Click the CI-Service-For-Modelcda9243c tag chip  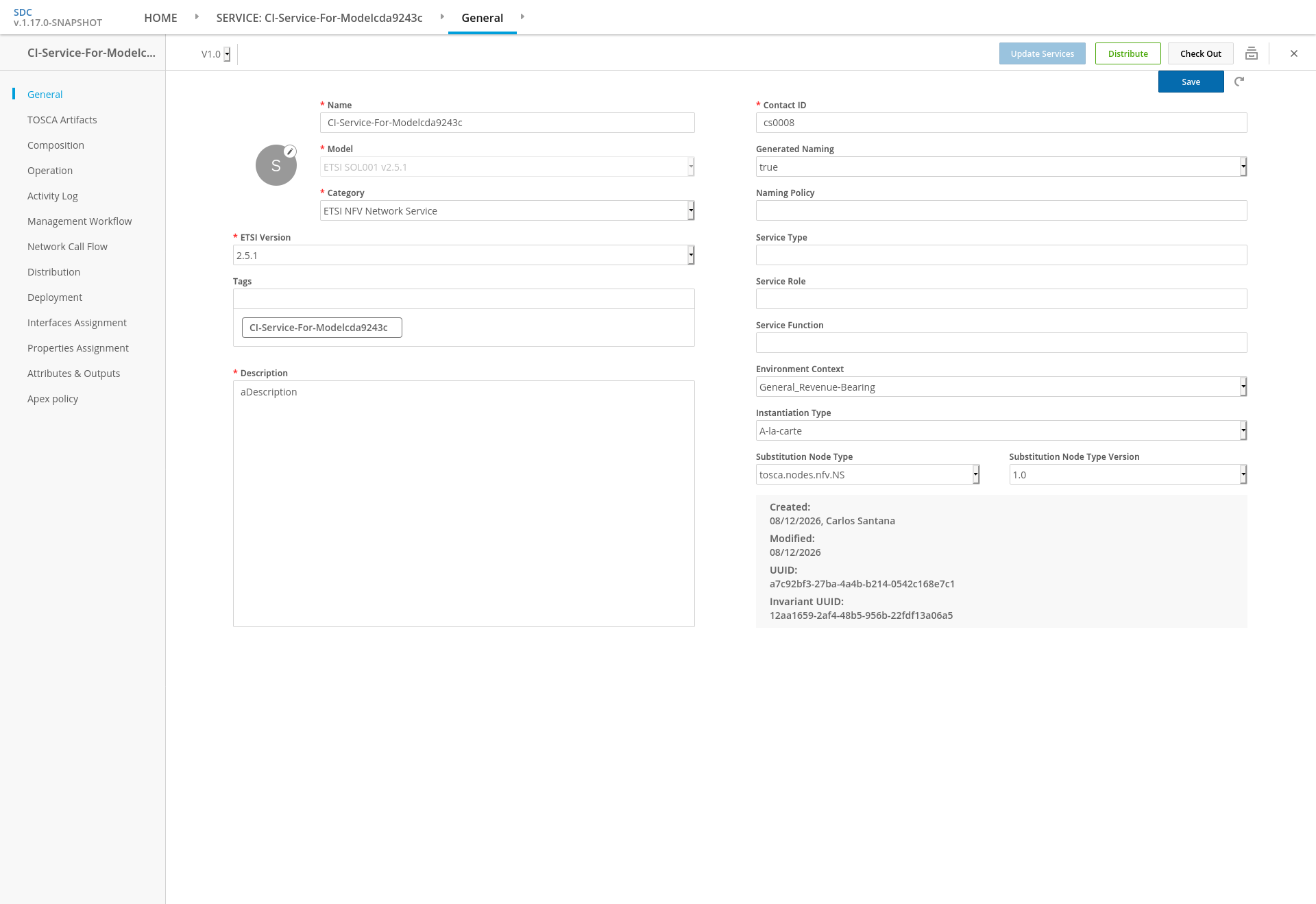[321, 328]
